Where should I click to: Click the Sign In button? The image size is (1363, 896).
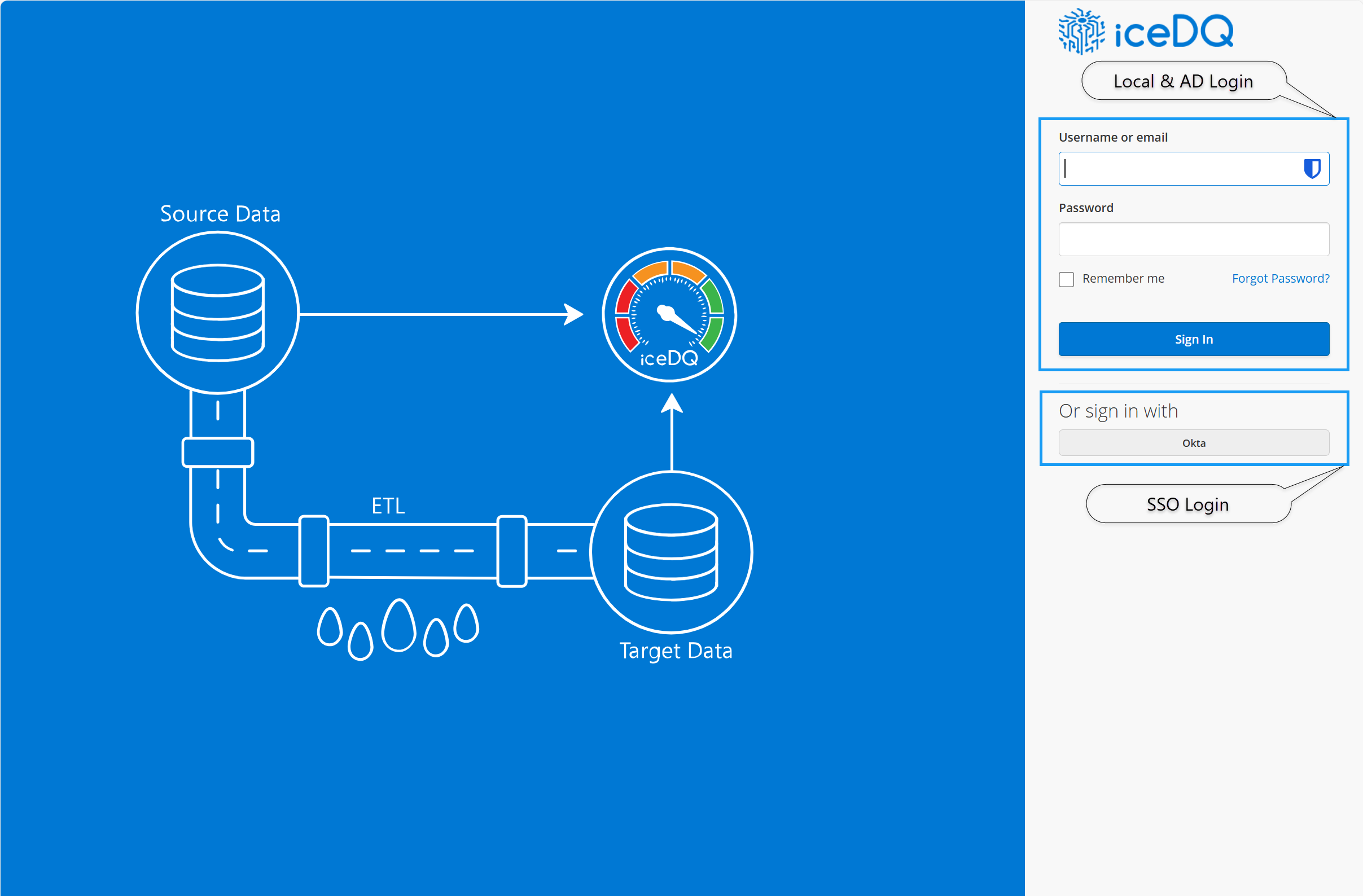click(1194, 340)
